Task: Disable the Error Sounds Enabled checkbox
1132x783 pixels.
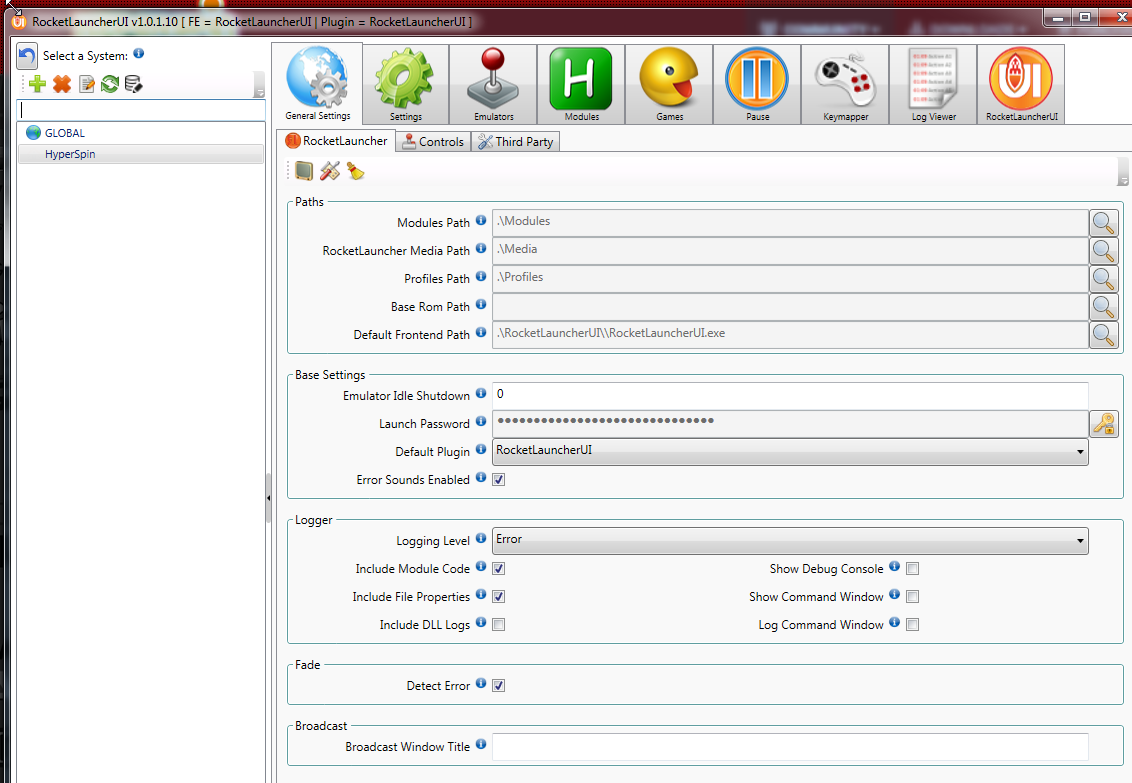Action: click(x=499, y=480)
